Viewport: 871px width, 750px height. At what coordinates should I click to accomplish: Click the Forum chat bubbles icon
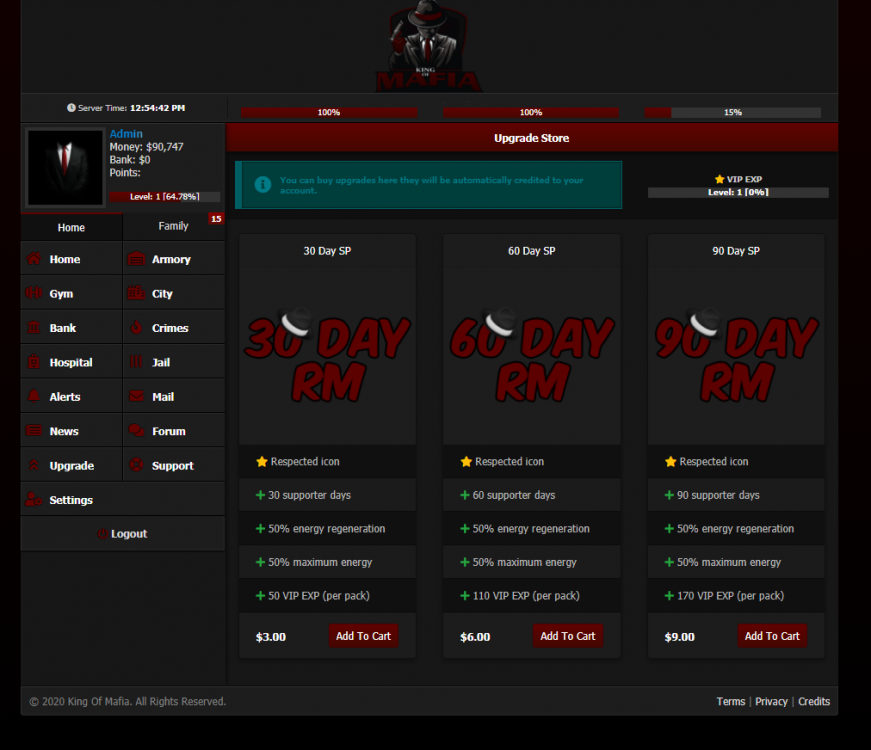[136, 431]
